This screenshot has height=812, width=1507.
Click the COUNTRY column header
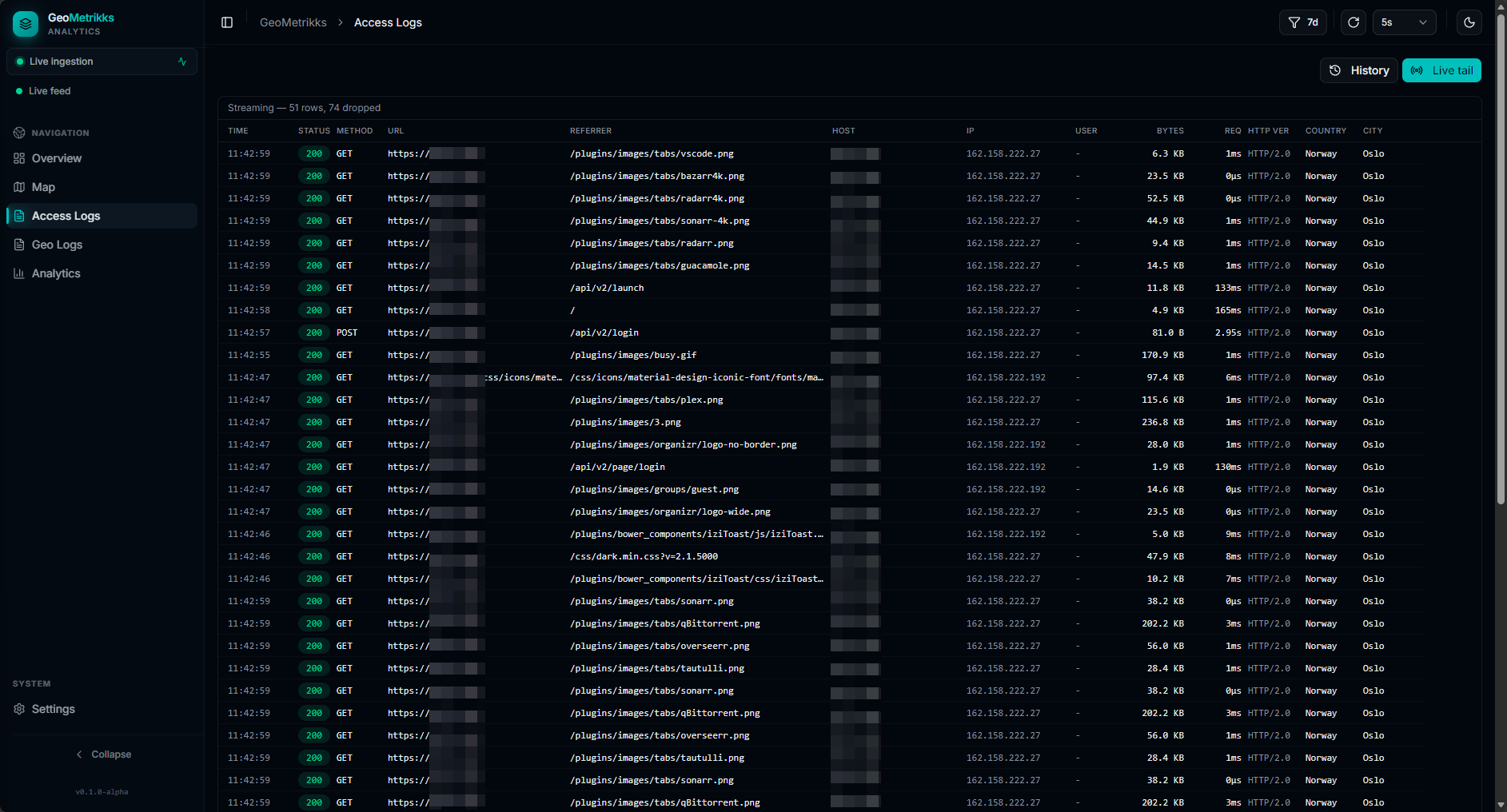(1326, 131)
